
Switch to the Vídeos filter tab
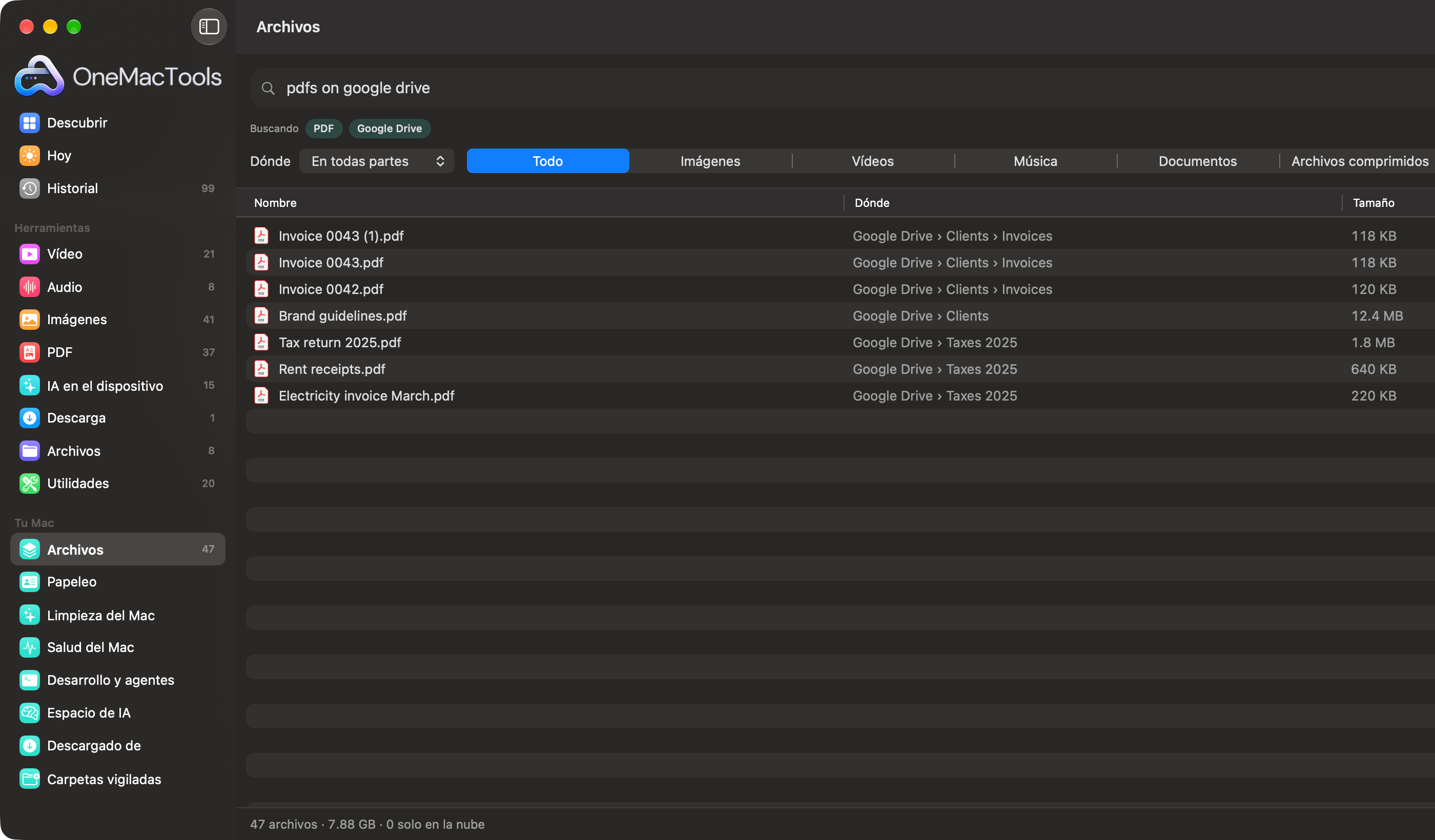click(872, 161)
